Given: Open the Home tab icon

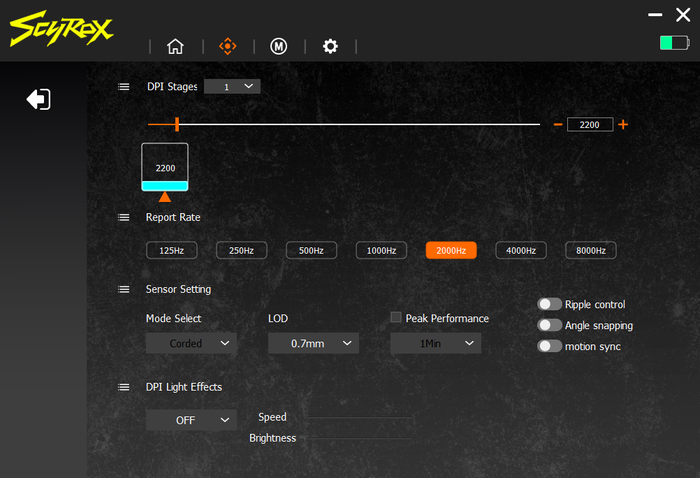Looking at the screenshot, I should 175,46.
